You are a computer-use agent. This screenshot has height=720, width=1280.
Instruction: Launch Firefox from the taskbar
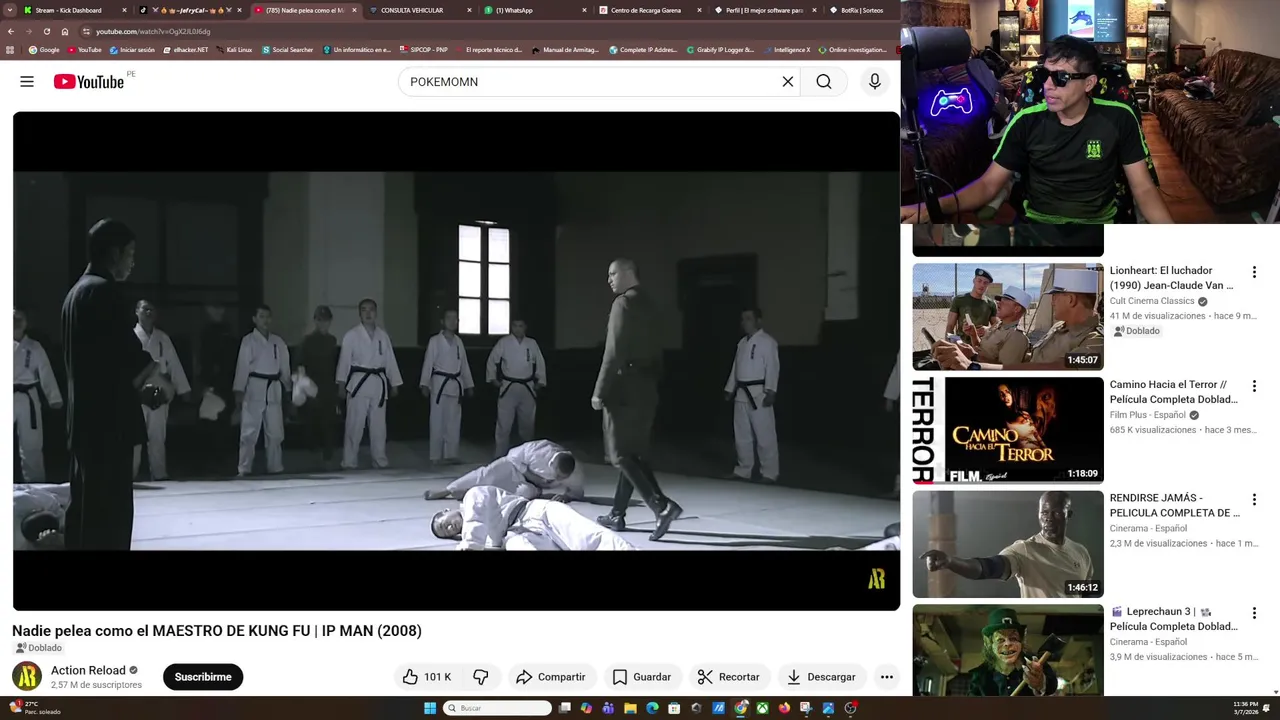[x=784, y=708]
